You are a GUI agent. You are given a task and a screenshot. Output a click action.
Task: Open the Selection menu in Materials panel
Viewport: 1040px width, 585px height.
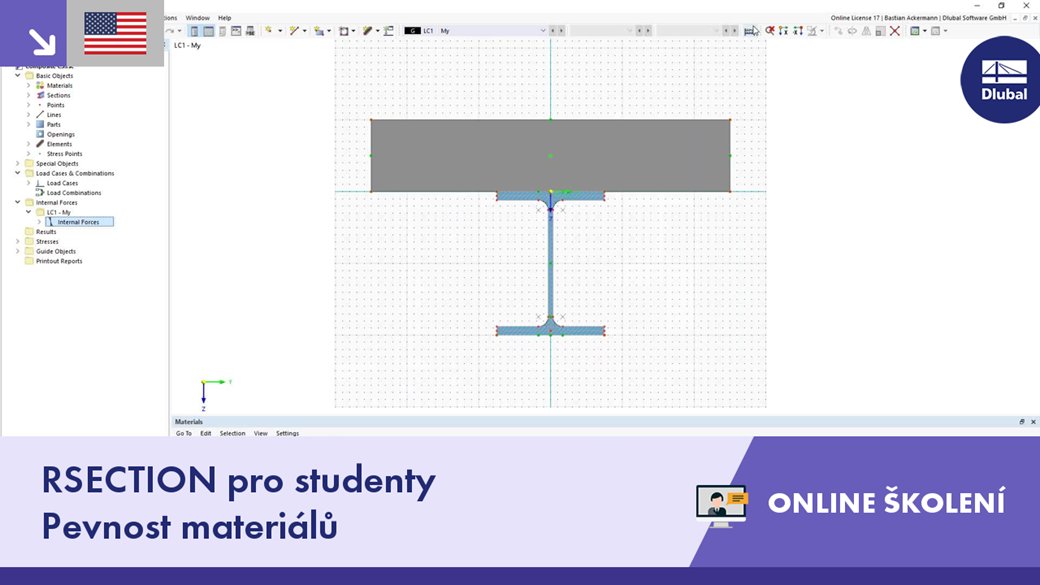232,433
